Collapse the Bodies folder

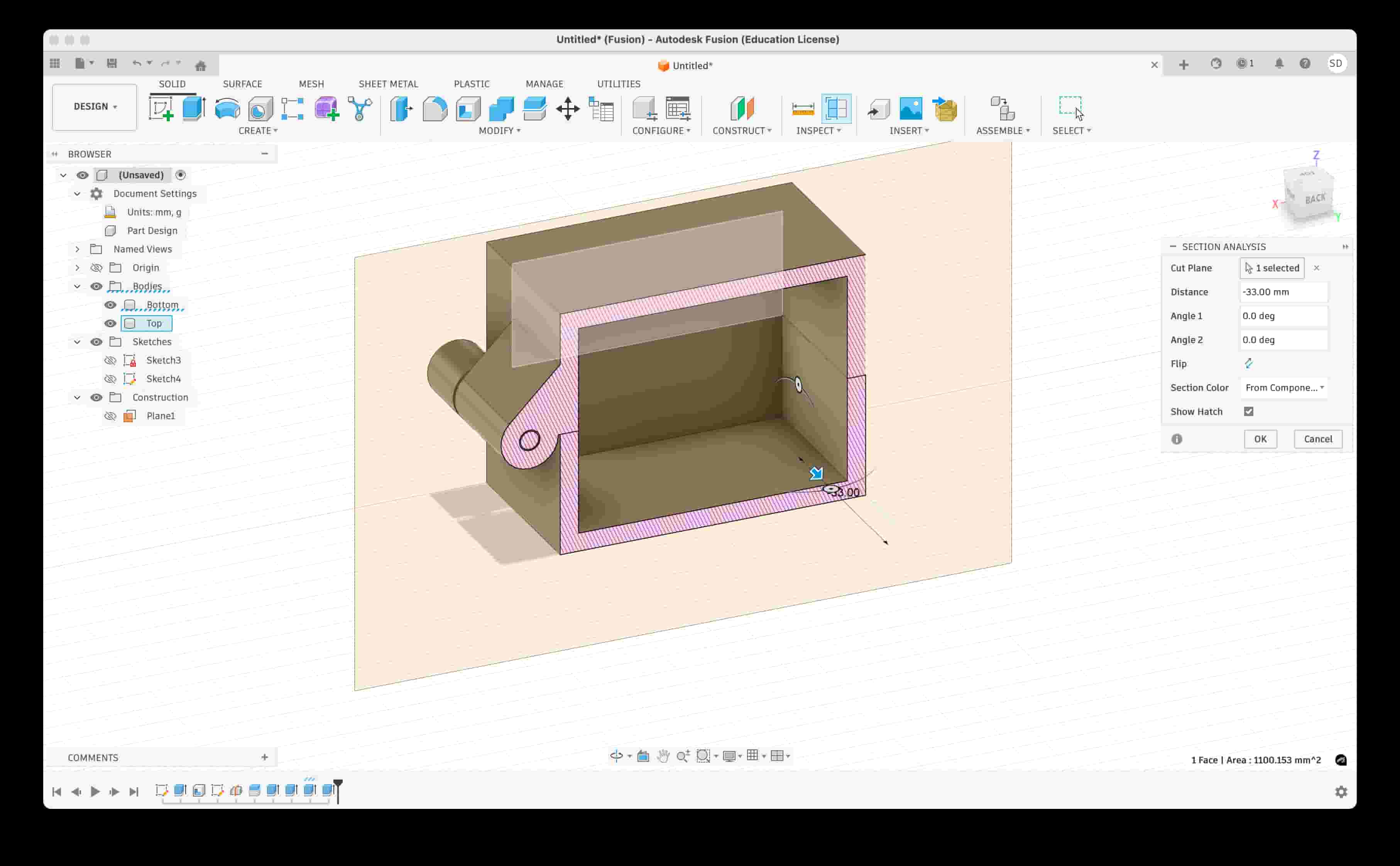tap(77, 286)
